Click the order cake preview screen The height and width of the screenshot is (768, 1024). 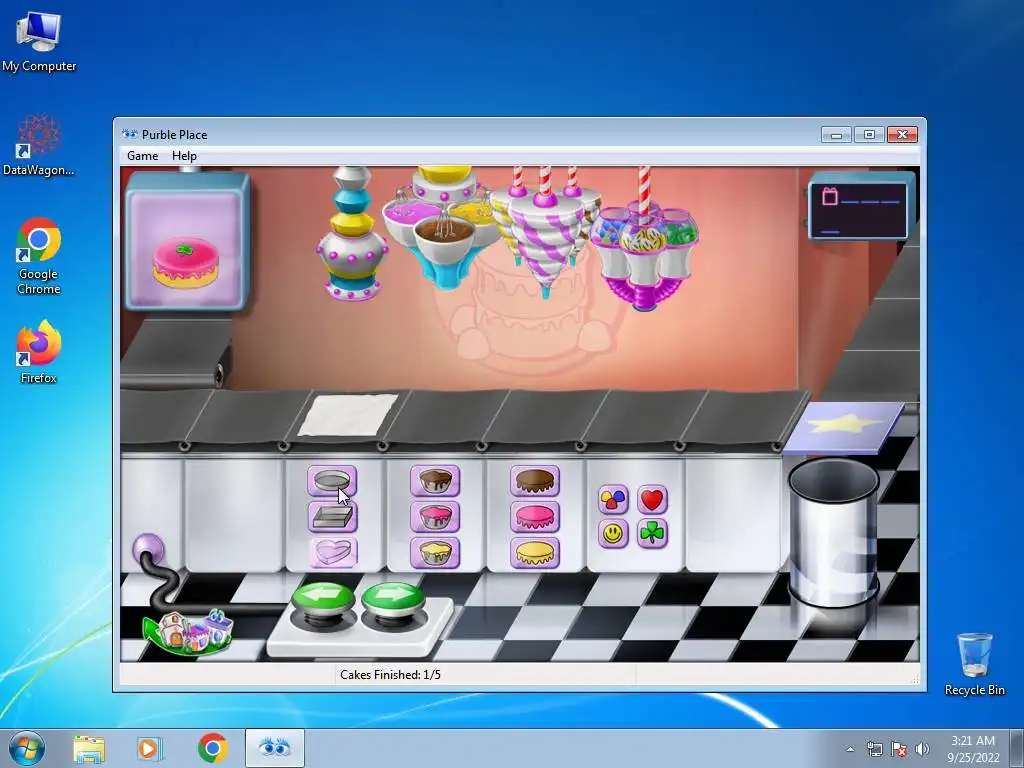click(x=187, y=241)
